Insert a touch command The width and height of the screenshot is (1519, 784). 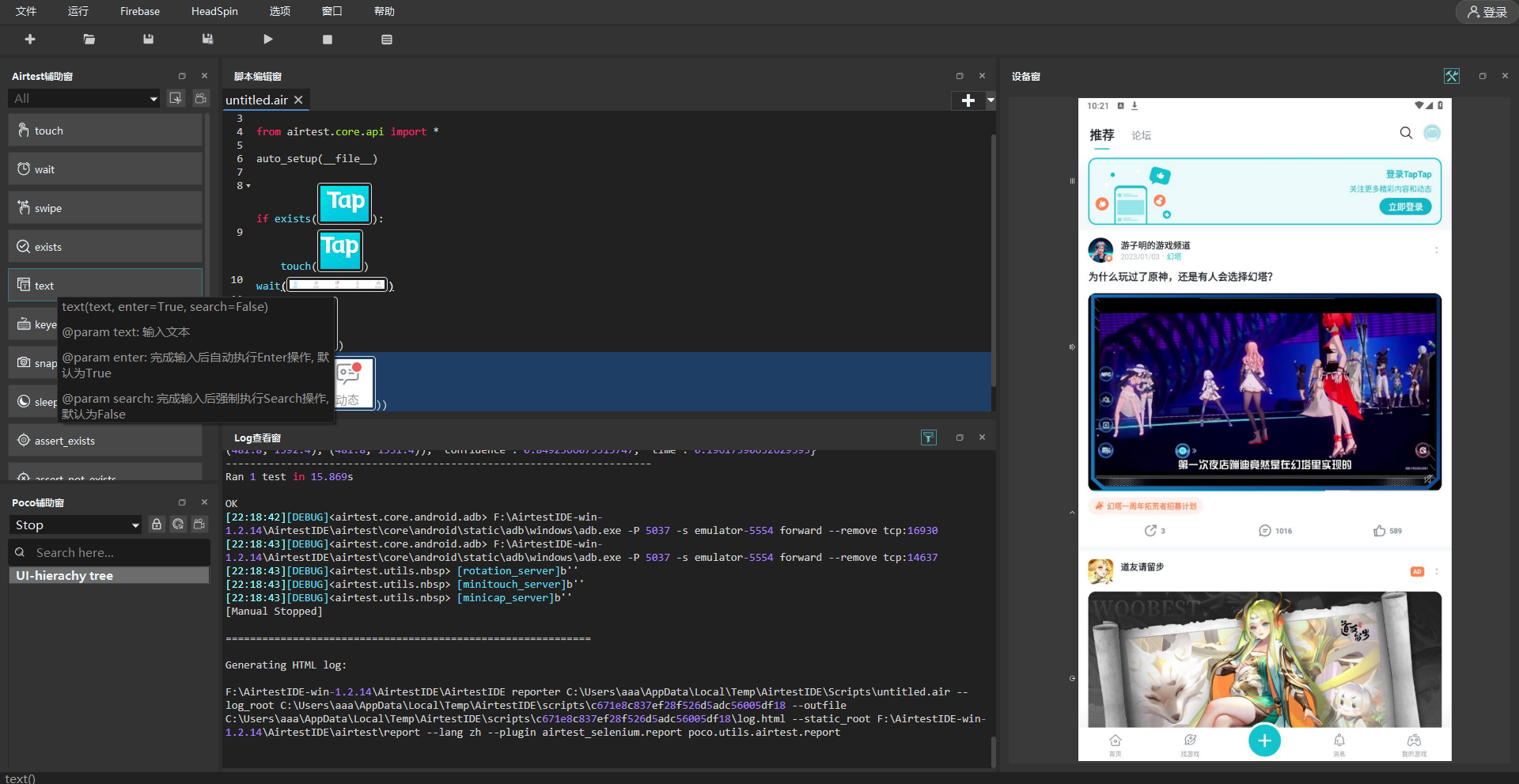pyautogui.click(x=105, y=131)
